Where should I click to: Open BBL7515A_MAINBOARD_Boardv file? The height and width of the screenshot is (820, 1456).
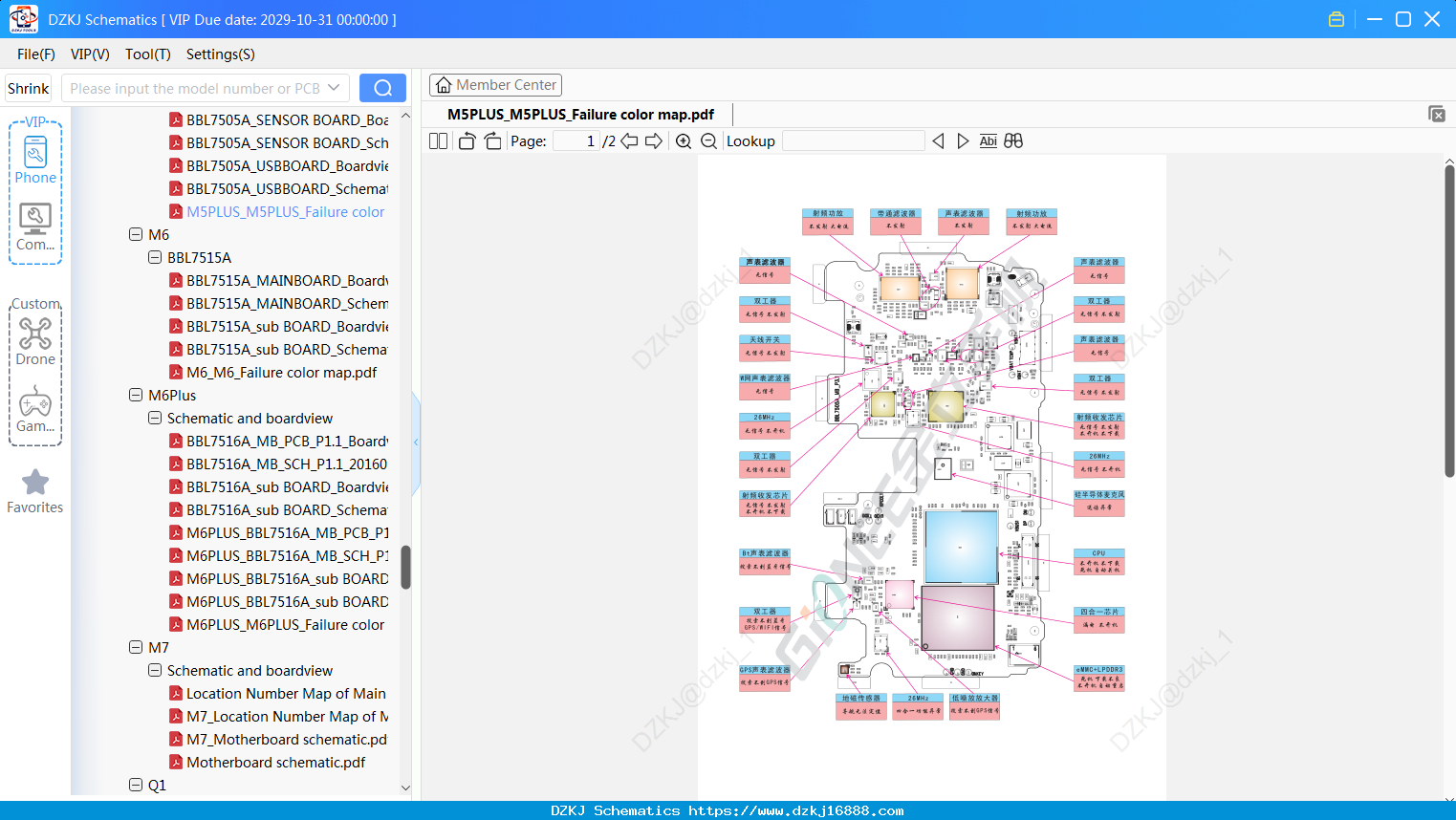(x=288, y=281)
